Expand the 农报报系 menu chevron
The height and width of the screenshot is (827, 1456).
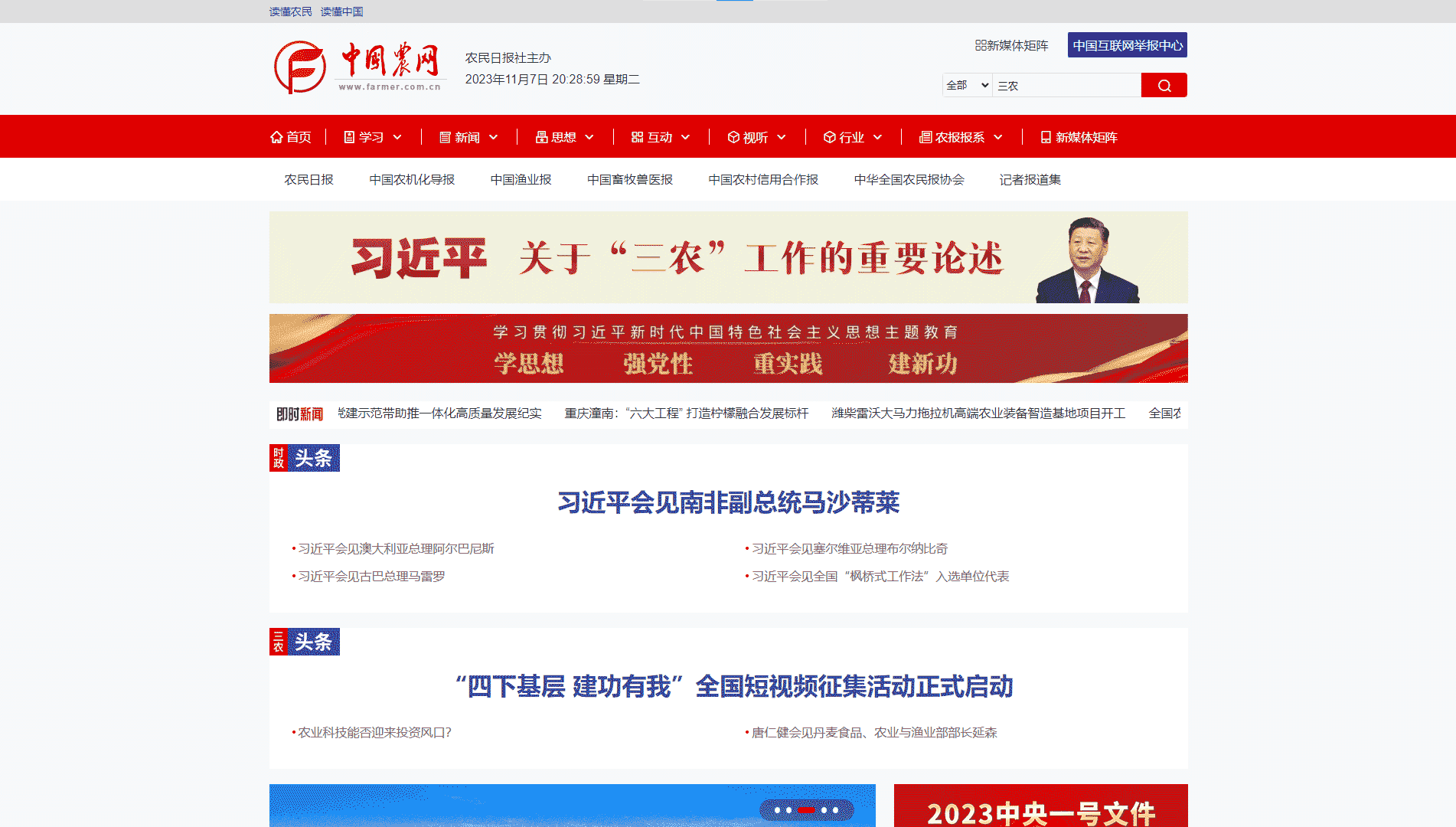(998, 137)
